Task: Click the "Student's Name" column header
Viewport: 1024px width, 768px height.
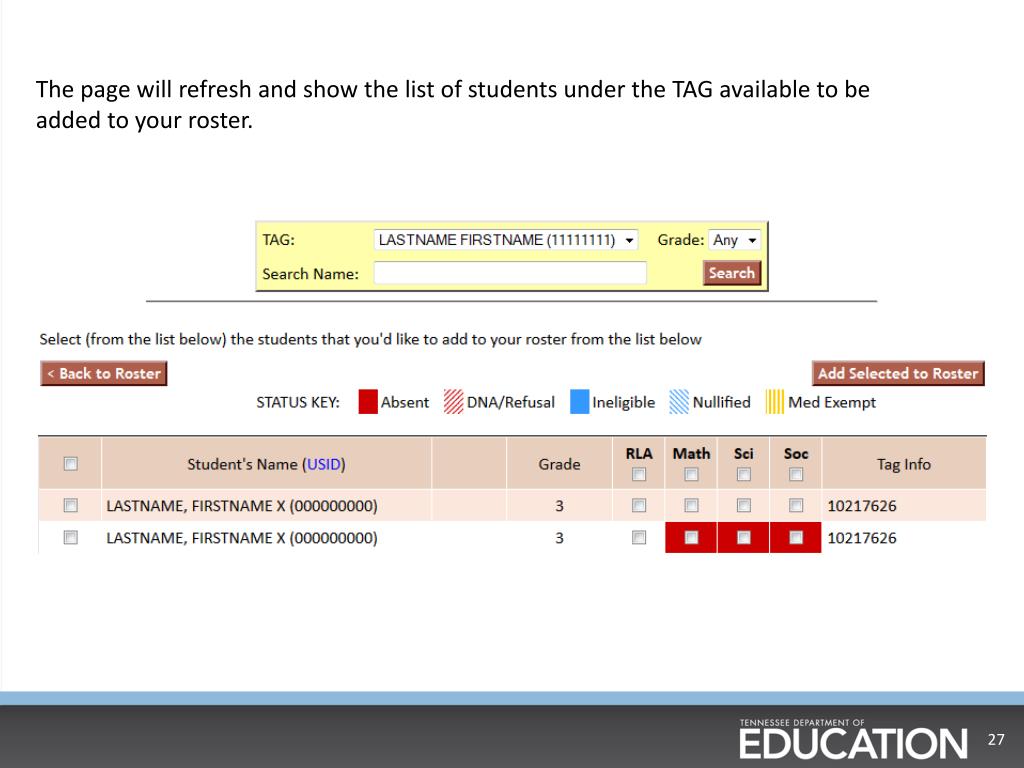Action: [x=266, y=464]
